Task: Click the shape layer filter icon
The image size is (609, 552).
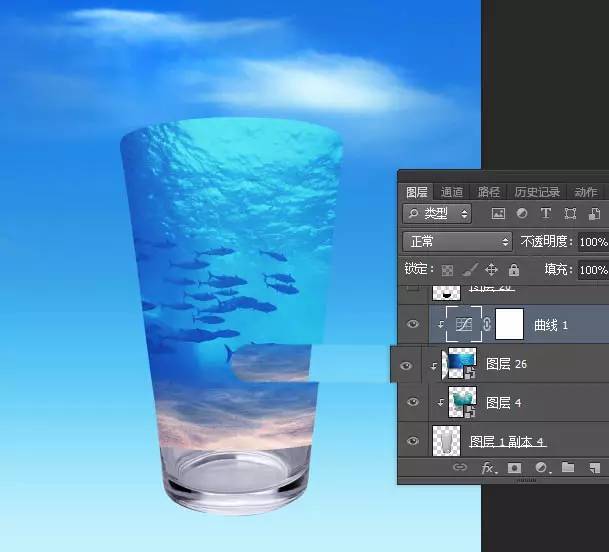Action: tap(570, 214)
